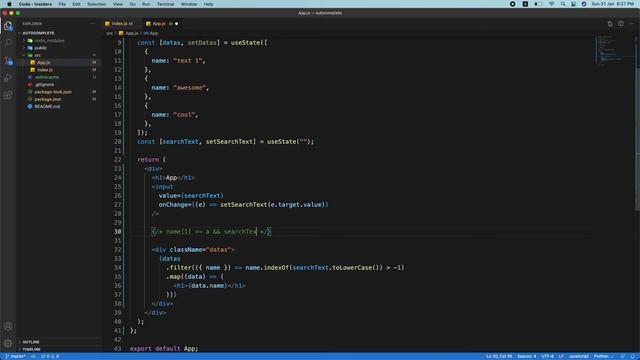640x360 pixels.
Task: Open the editor More Actions ellipsis
Action: (631, 24)
